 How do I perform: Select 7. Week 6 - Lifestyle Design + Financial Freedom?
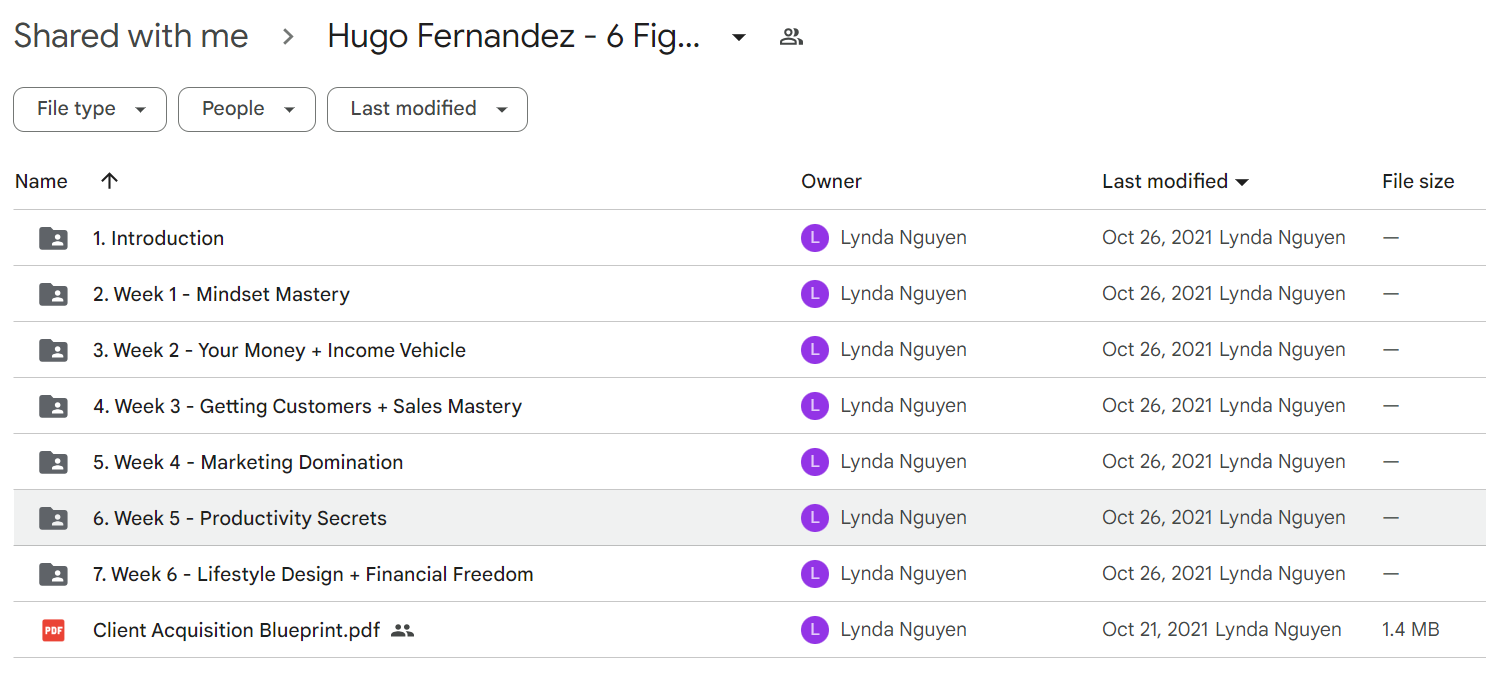coord(313,574)
